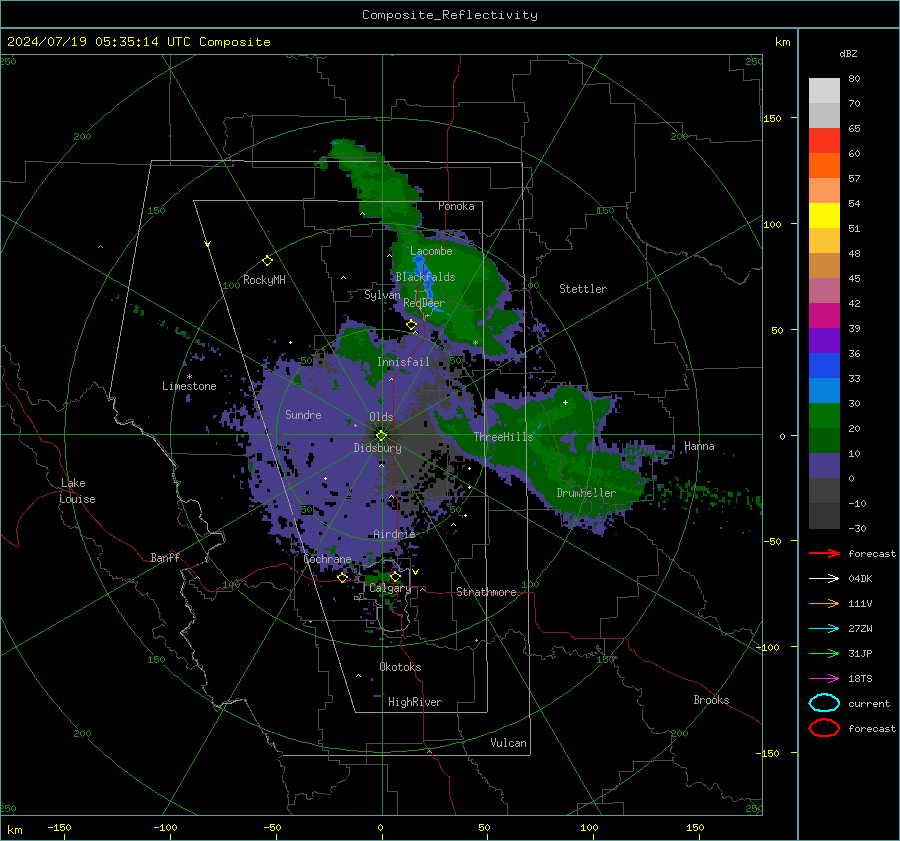Click the ThreeHills city label
Viewport: 900px width, 841px height.
click(x=503, y=437)
